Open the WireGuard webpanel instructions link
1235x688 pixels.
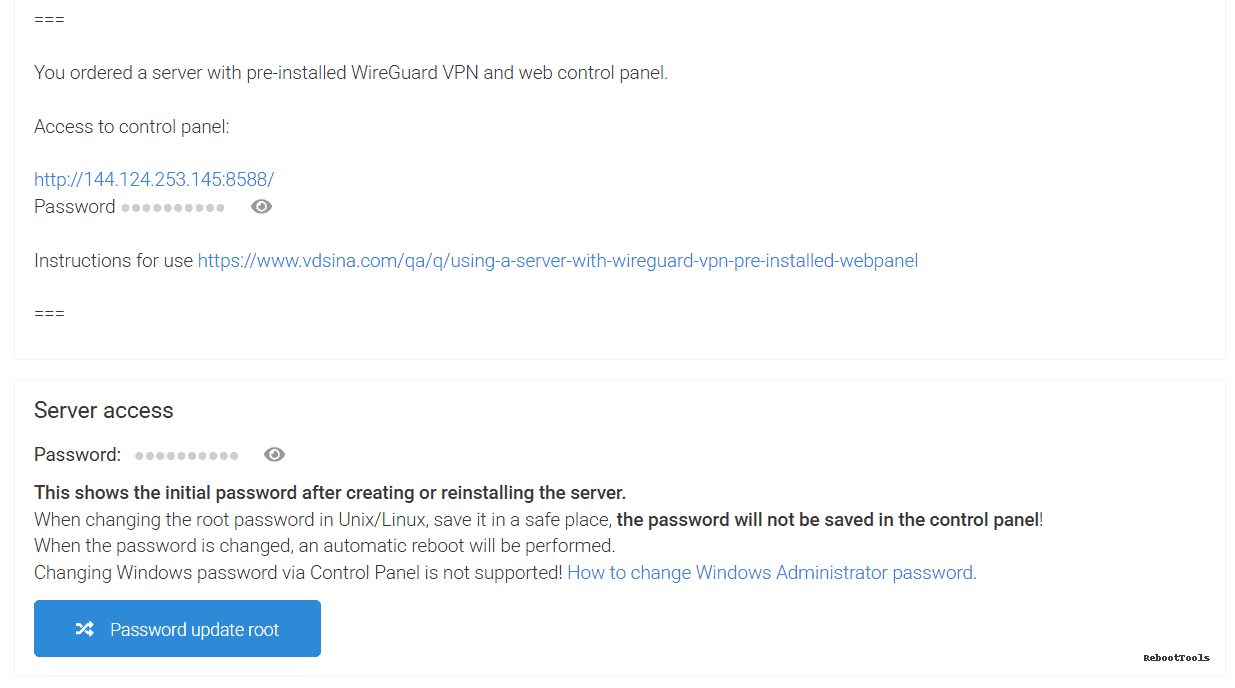tap(557, 260)
